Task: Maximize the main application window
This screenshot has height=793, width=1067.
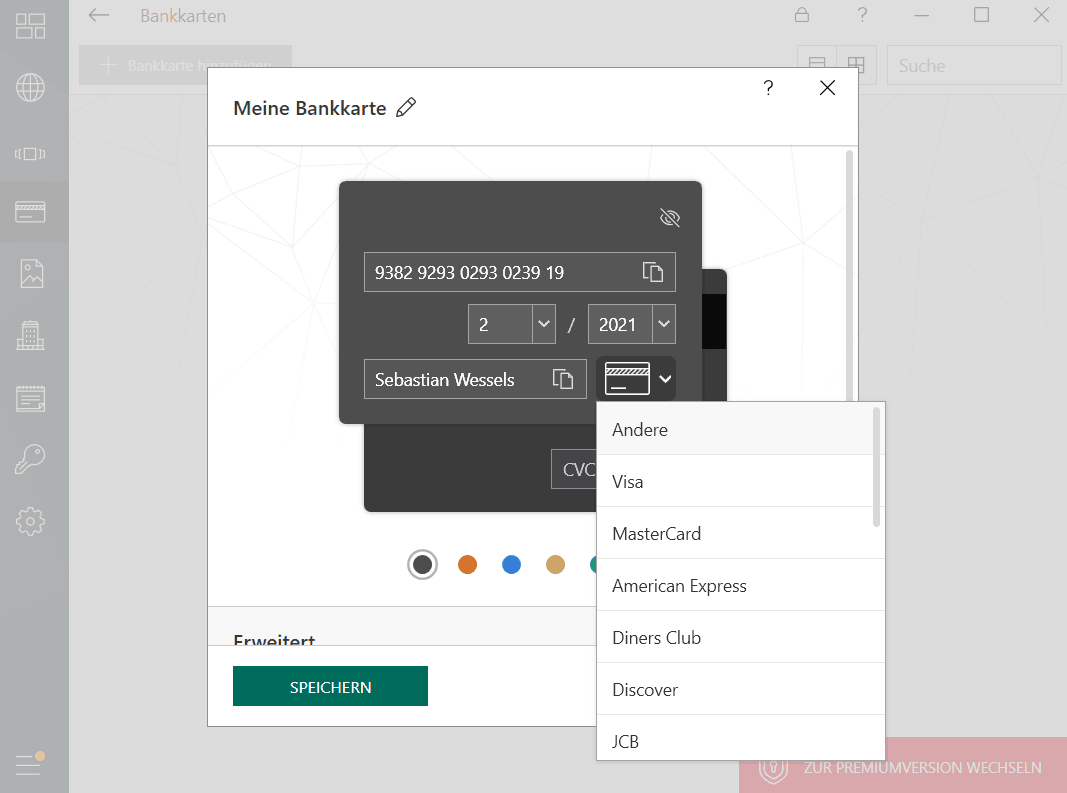Action: click(x=981, y=15)
